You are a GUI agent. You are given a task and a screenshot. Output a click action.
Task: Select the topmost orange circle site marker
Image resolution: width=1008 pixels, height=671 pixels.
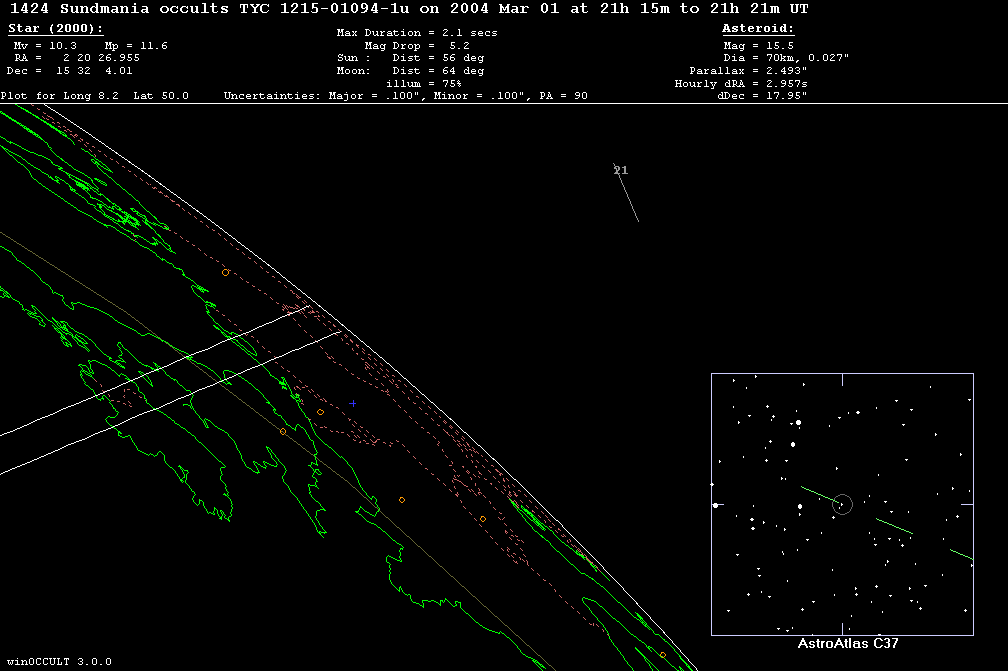225,272
